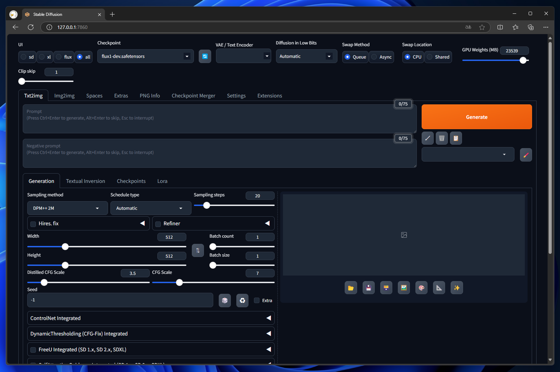The width and height of the screenshot is (560, 372).
Task: Enable FreeU Integrated checkbox
Action: click(x=33, y=350)
